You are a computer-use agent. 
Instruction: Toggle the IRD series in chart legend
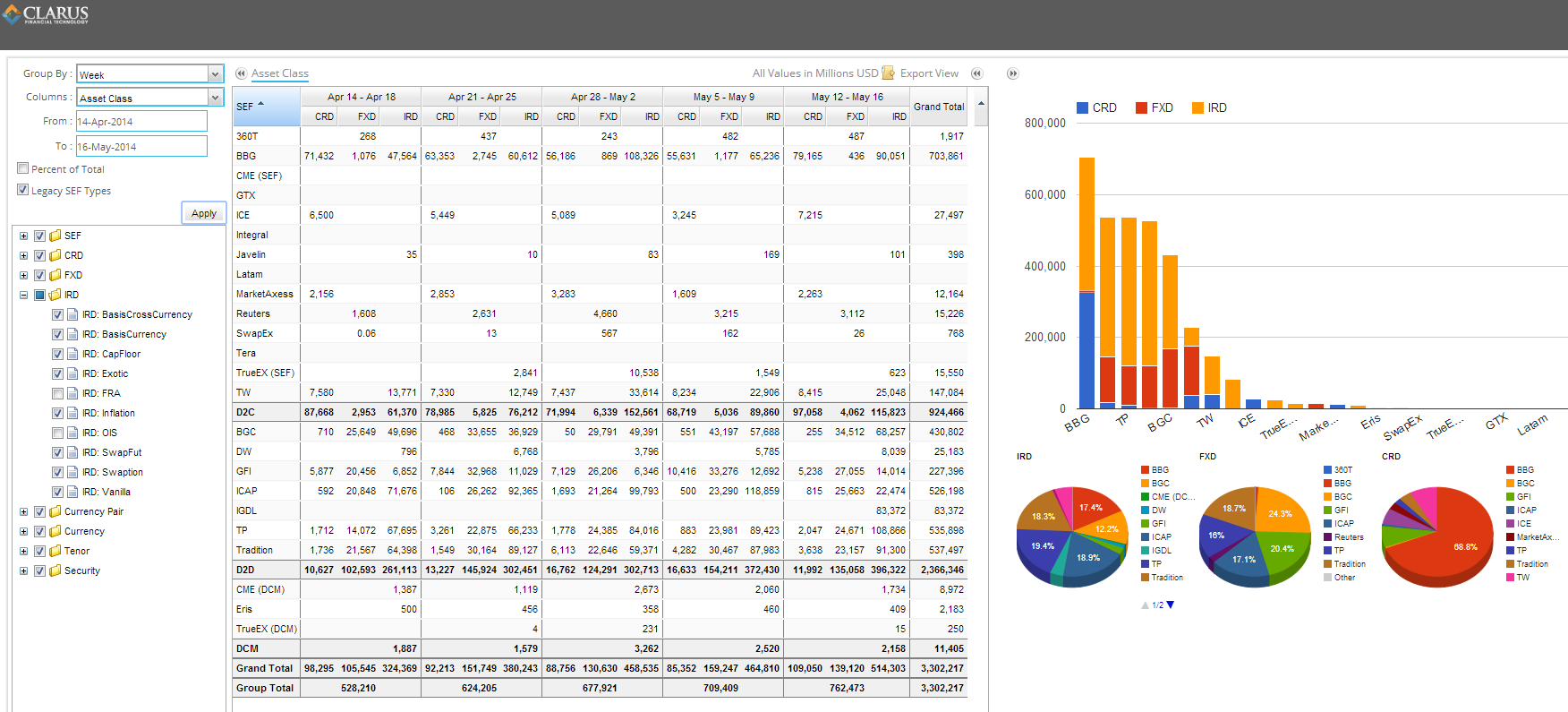tap(1209, 107)
